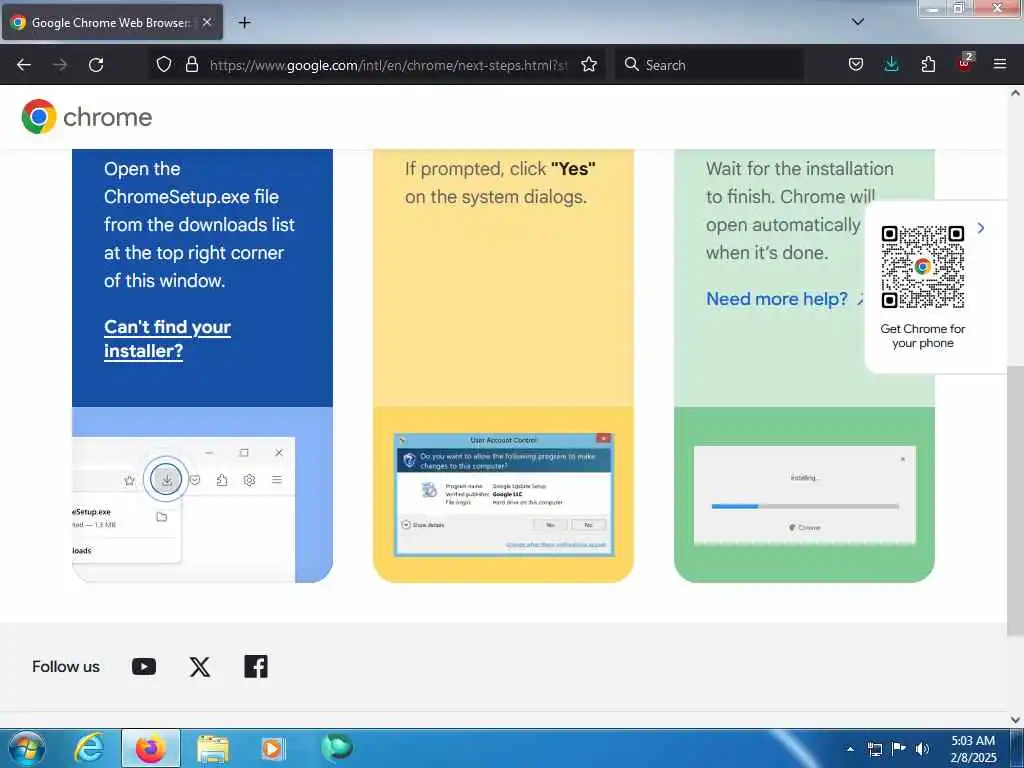The image size is (1024, 768).
Task: Open the extensions puzzle icon
Action: tap(928, 65)
